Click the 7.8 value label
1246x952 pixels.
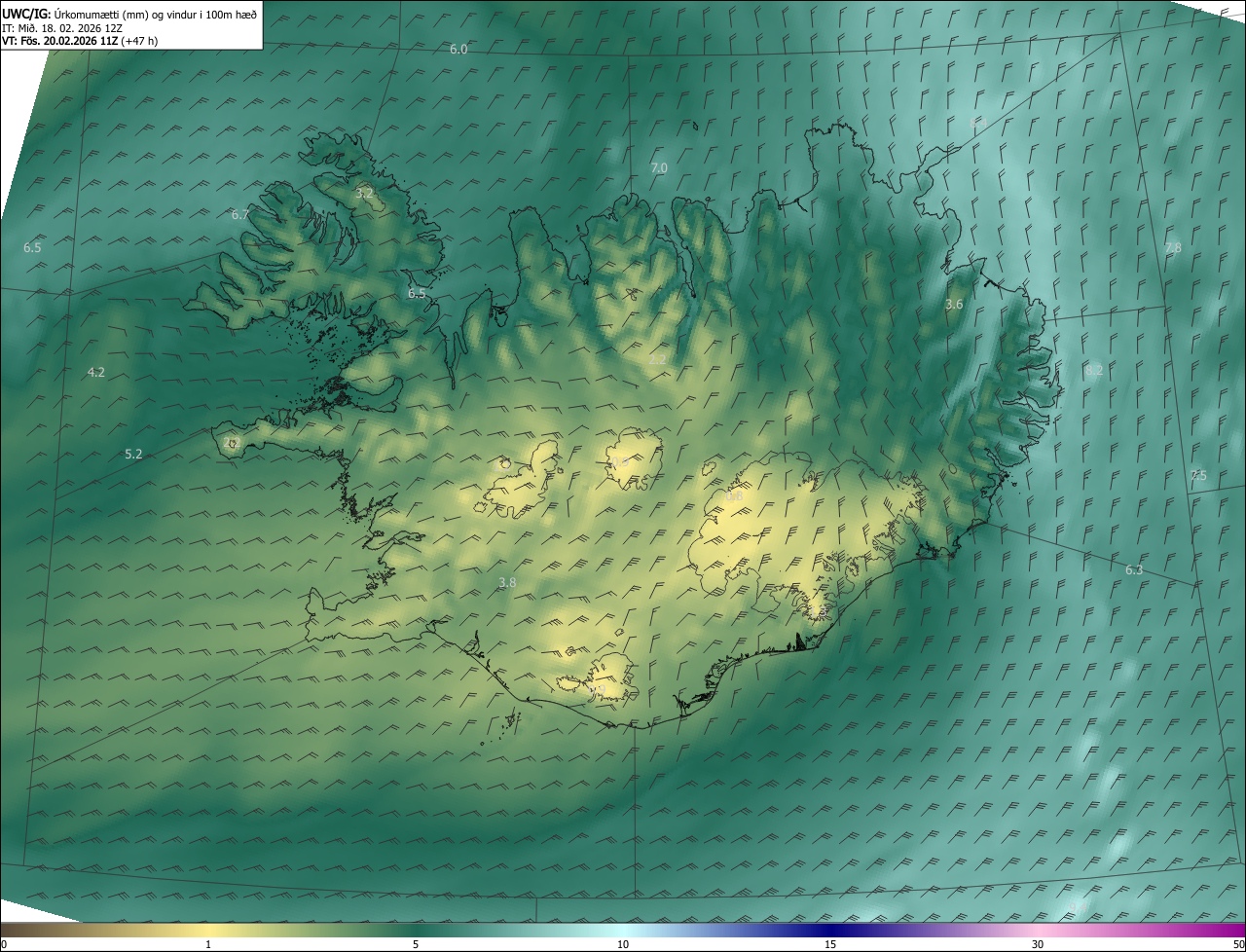coord(1173,248)
